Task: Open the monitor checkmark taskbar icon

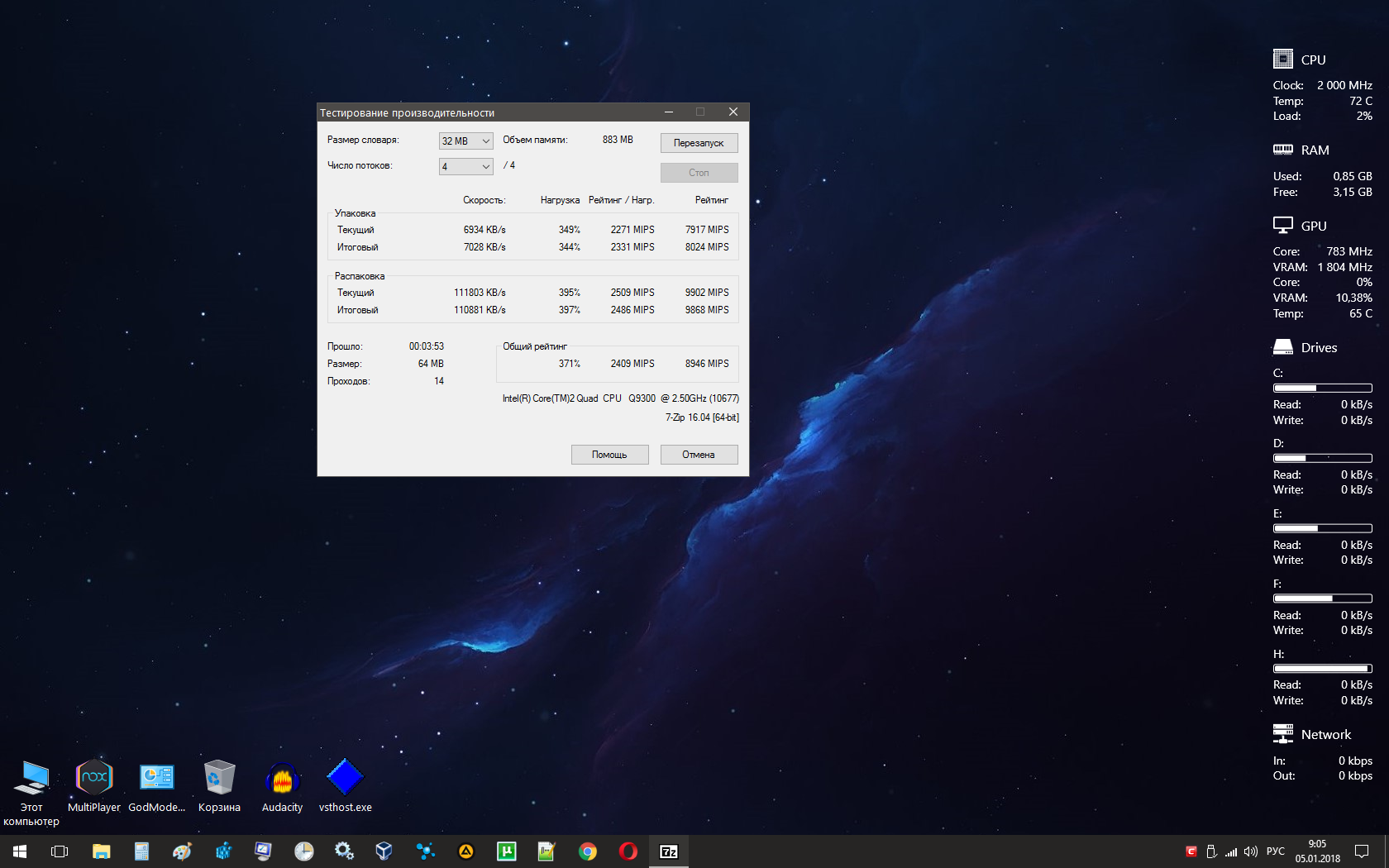Action: tap(263, 851)
